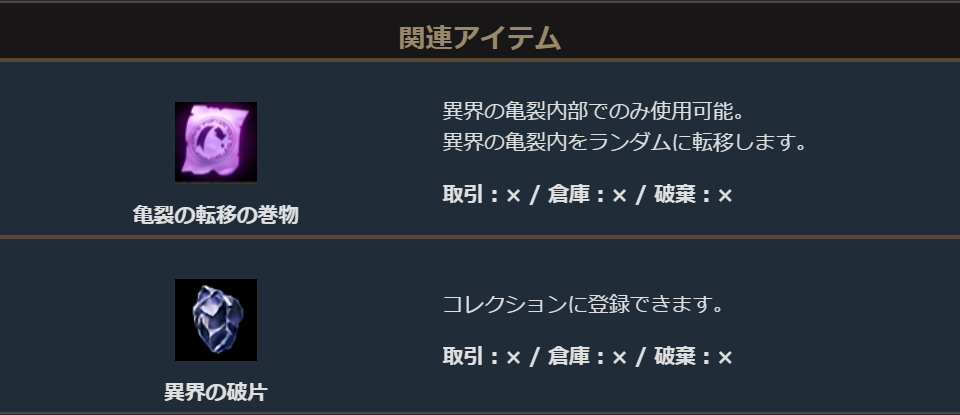Click the × mark after 破棄 for the scroll
960x415 pixels.
(x=726, y=196)
